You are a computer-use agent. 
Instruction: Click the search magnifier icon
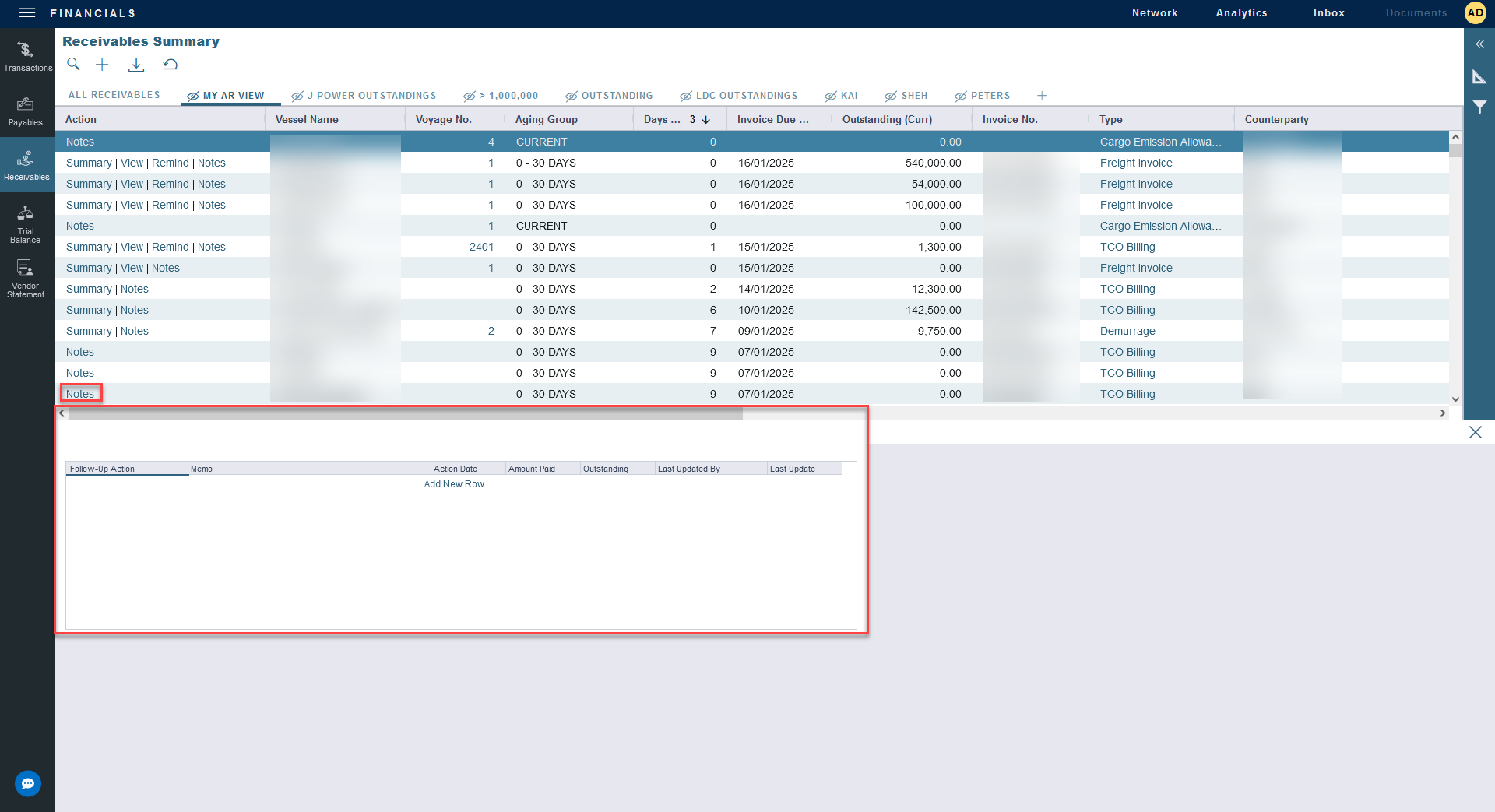(x=73, y=65)
